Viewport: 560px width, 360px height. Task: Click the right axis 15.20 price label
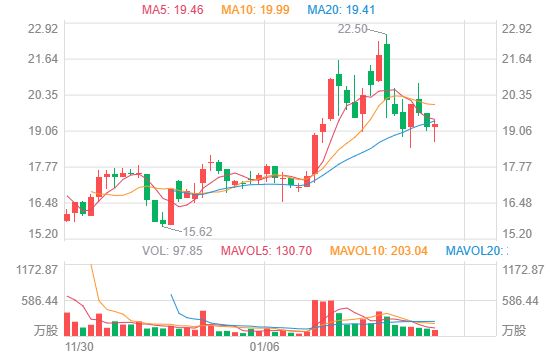(x=517, y=234)
